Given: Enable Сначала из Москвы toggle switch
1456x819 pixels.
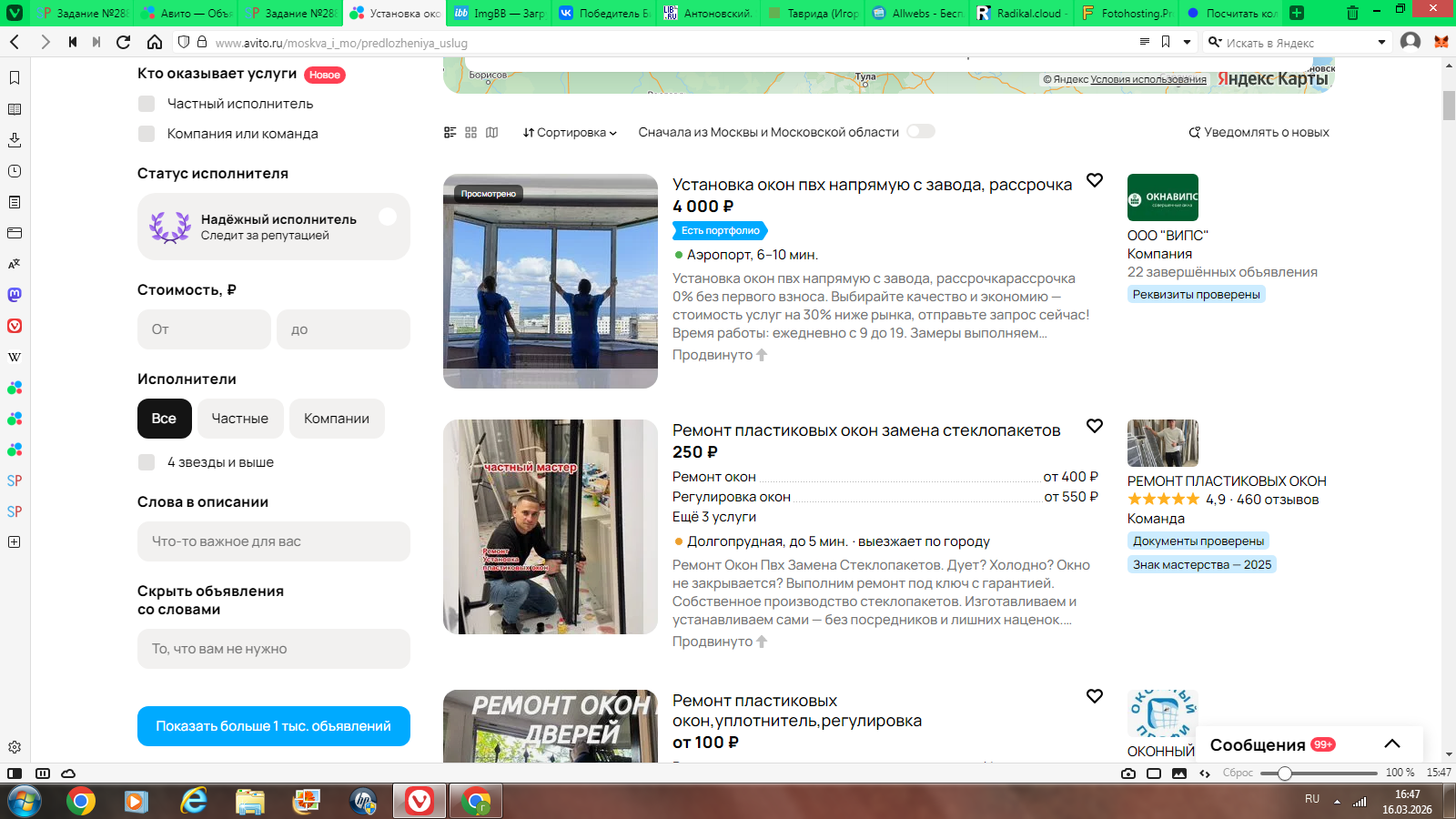Looking at the screenshot, I should [x=920, y=132].
